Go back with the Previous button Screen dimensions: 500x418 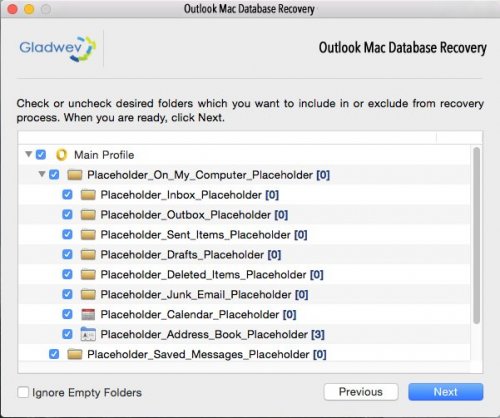click(x=361, y=392)
